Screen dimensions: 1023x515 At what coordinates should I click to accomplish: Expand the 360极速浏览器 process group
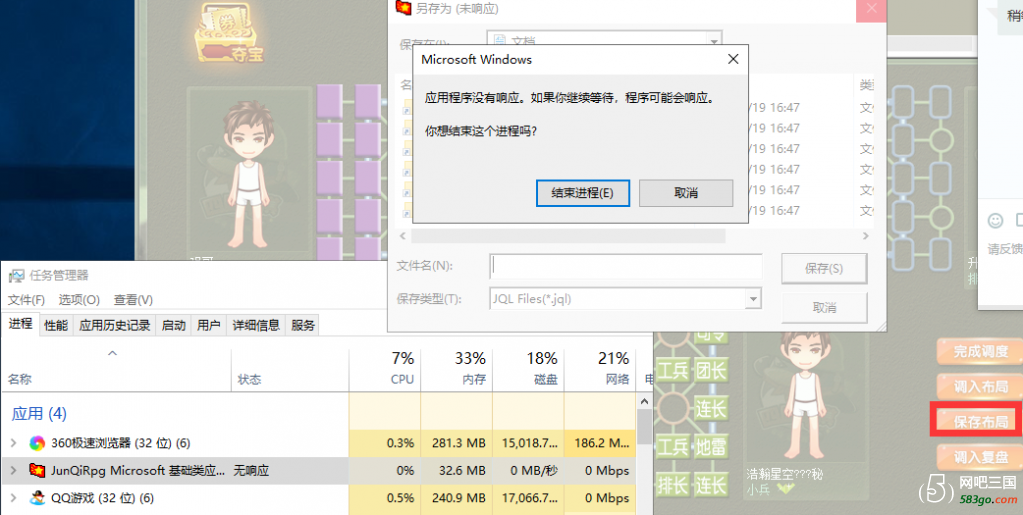click(x=13, y=443)
